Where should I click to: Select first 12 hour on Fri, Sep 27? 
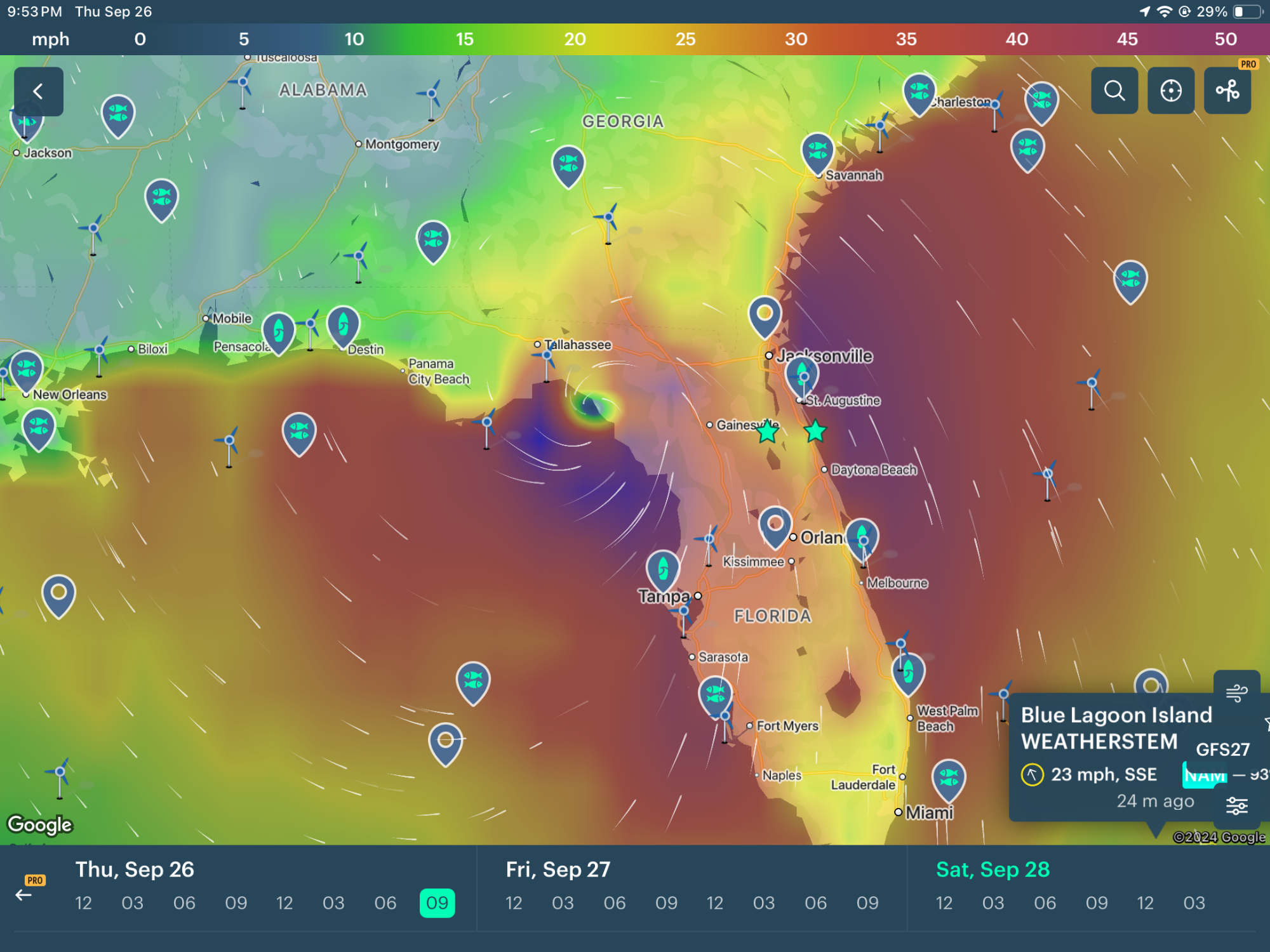coord(514,903)
